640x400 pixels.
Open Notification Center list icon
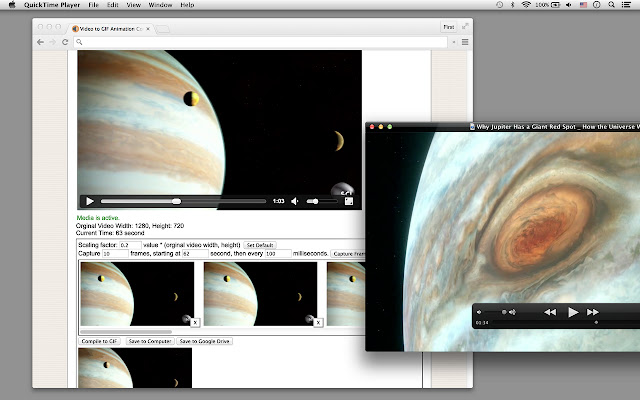coord(626,5)
